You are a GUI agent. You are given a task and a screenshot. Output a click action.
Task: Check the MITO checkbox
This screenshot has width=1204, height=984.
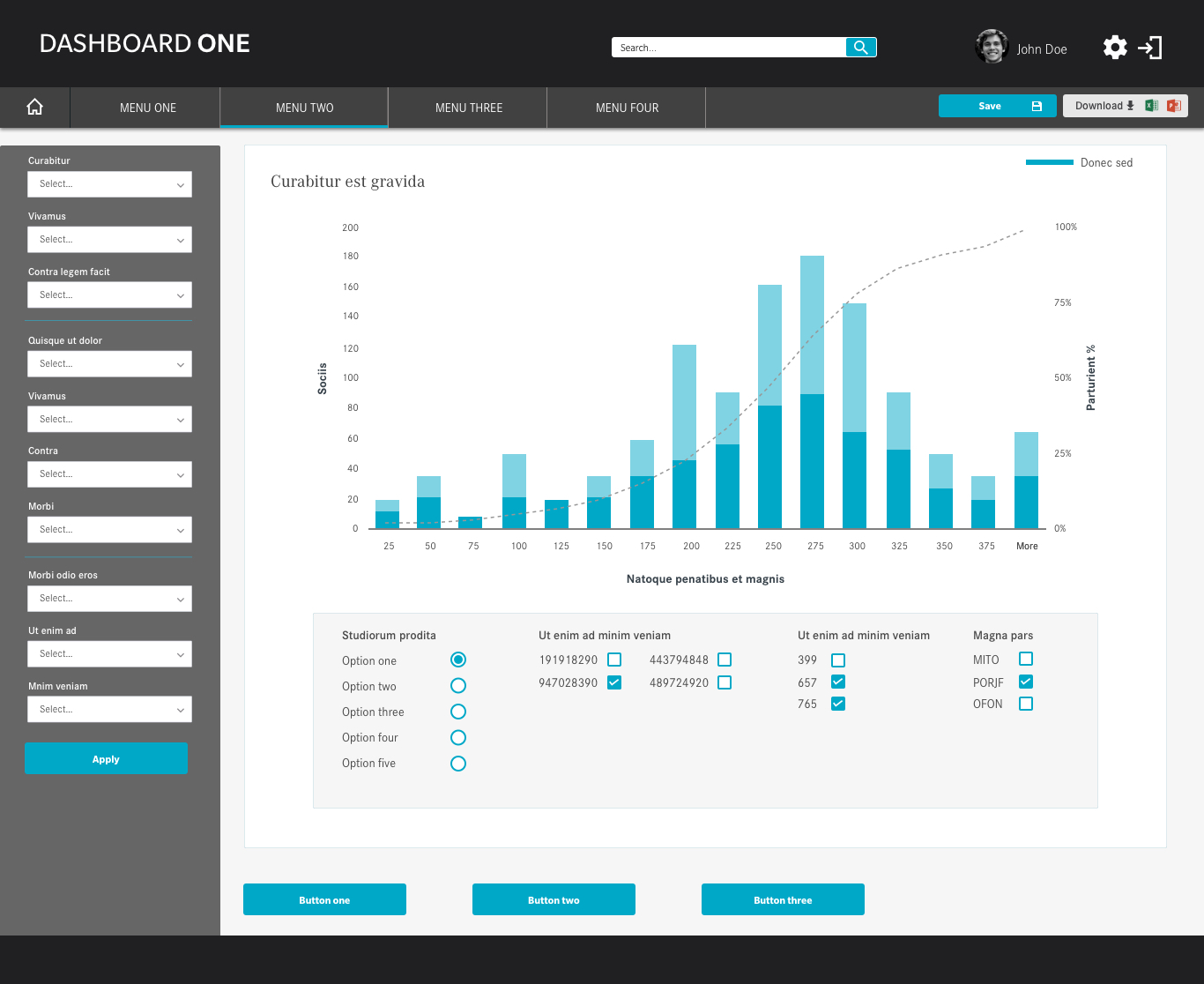[x=1026, y=659]
